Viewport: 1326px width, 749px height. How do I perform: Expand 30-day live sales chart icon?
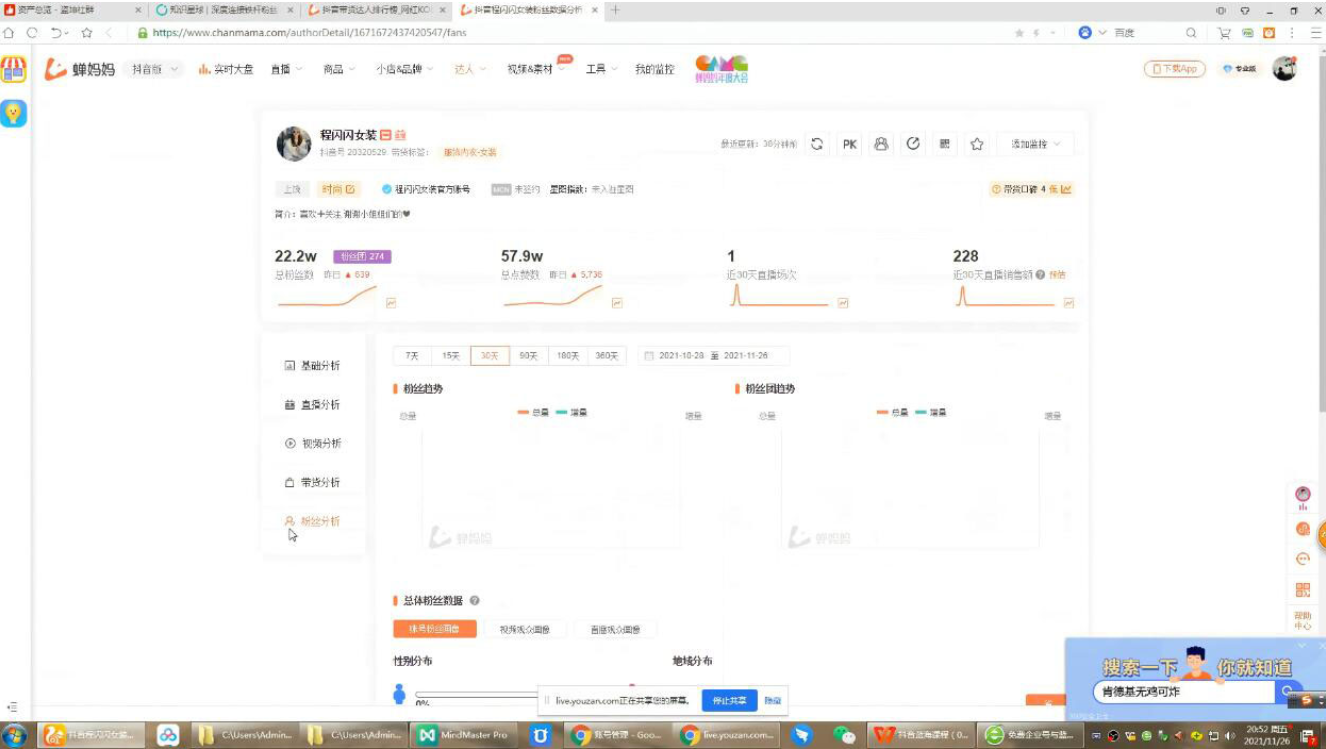pyautogui.click(x=1069, y=302)
